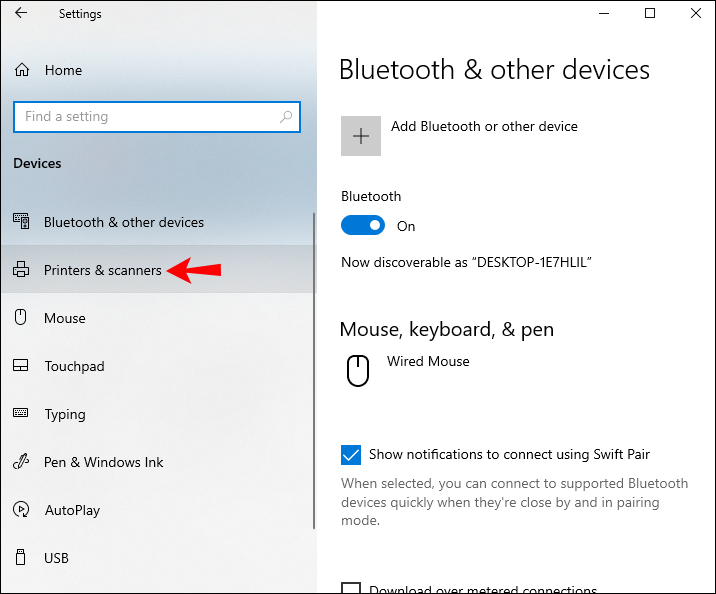Click the Mouse sidebar icon
The width and height of the screenshot is (716, 594).
click(21, 318)
